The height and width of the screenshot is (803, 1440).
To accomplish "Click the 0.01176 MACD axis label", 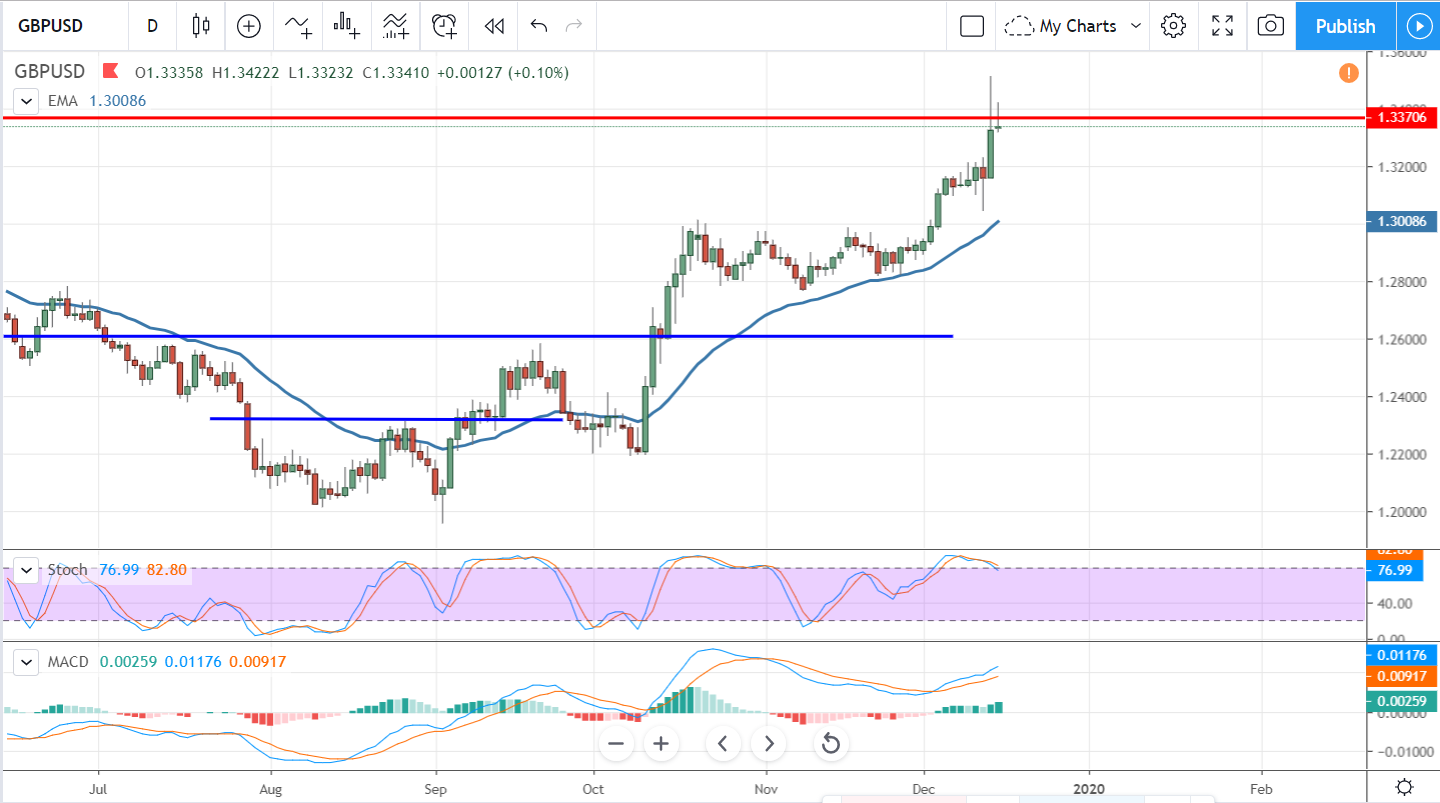I will [1401, 656].
